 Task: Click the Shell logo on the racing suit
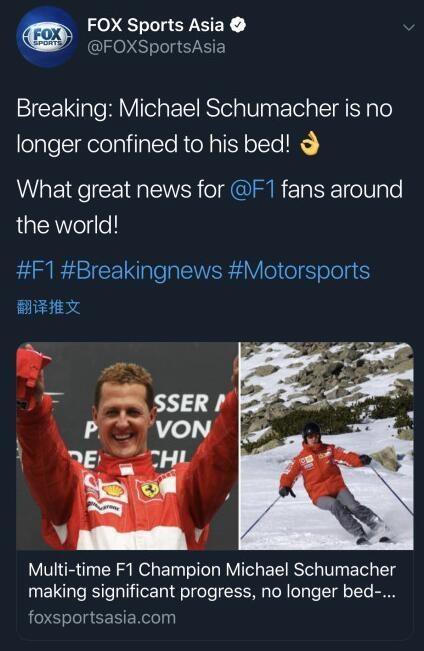[114, 491]
